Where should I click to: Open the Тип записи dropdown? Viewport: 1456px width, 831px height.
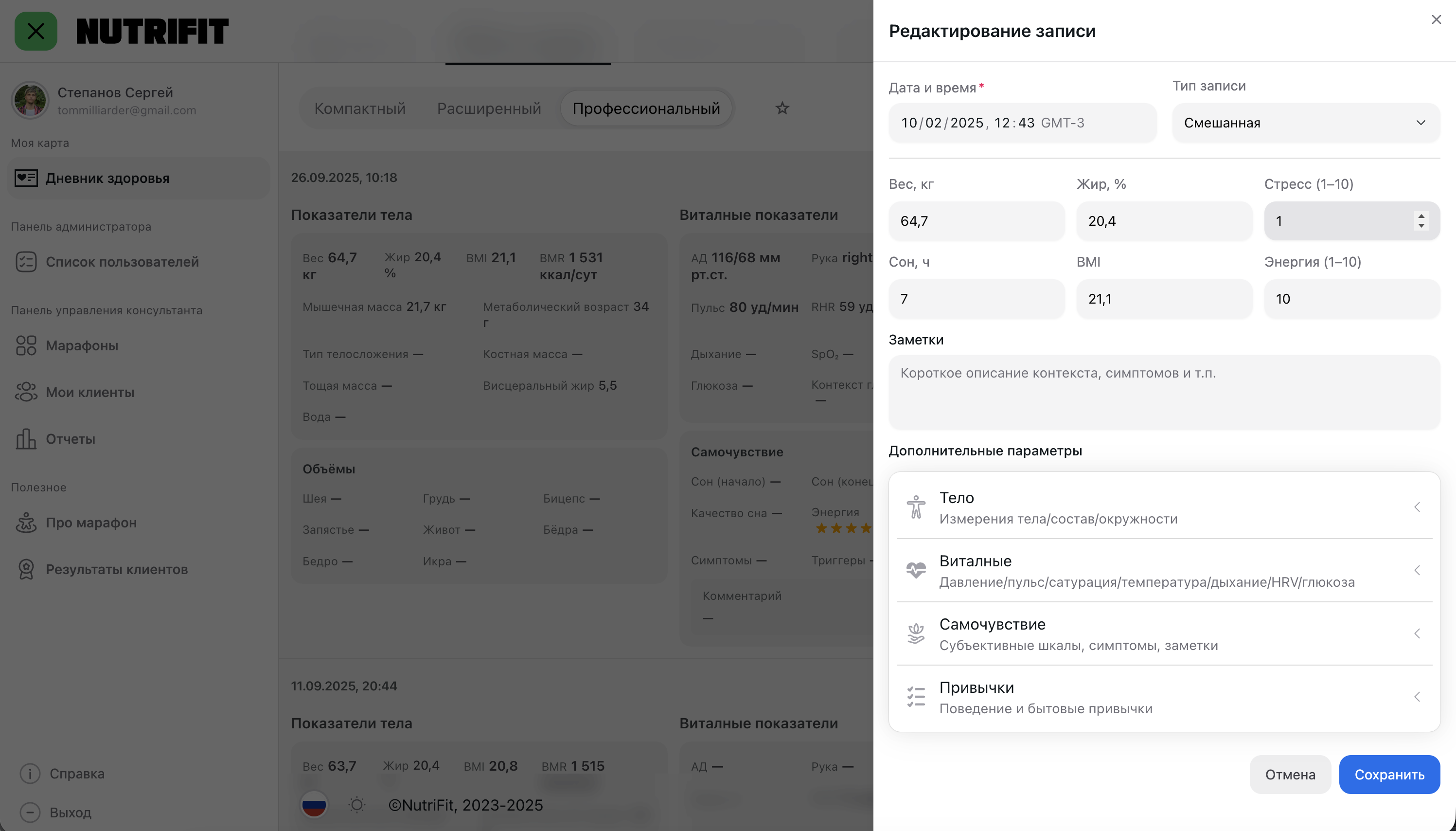(x=1305, y=123)
